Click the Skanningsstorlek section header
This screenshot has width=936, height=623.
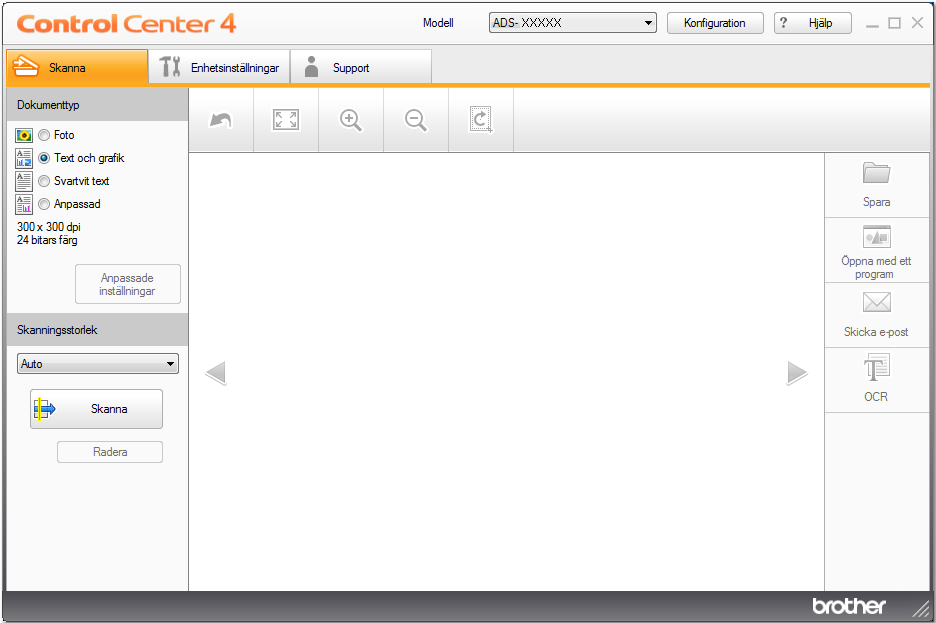point(97,330)
